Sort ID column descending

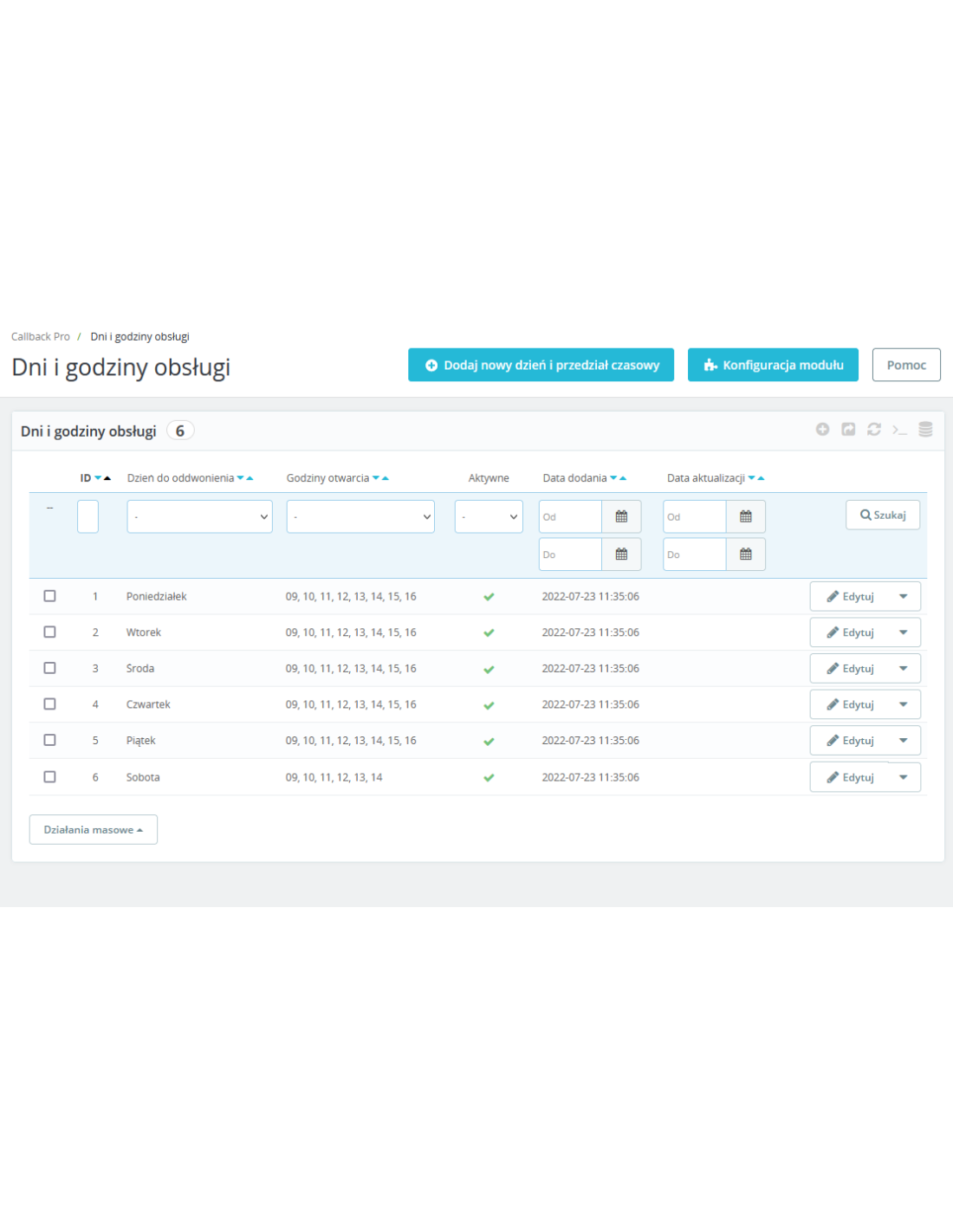point(98,478)
